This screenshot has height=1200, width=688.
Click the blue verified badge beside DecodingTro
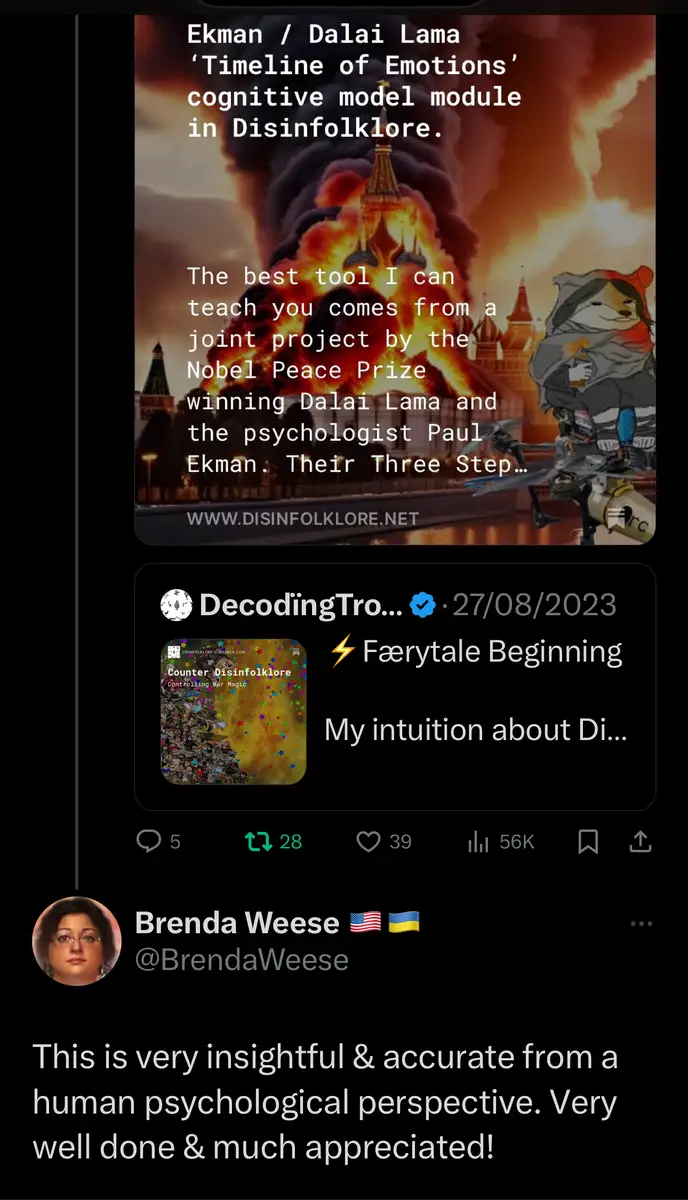423,605
